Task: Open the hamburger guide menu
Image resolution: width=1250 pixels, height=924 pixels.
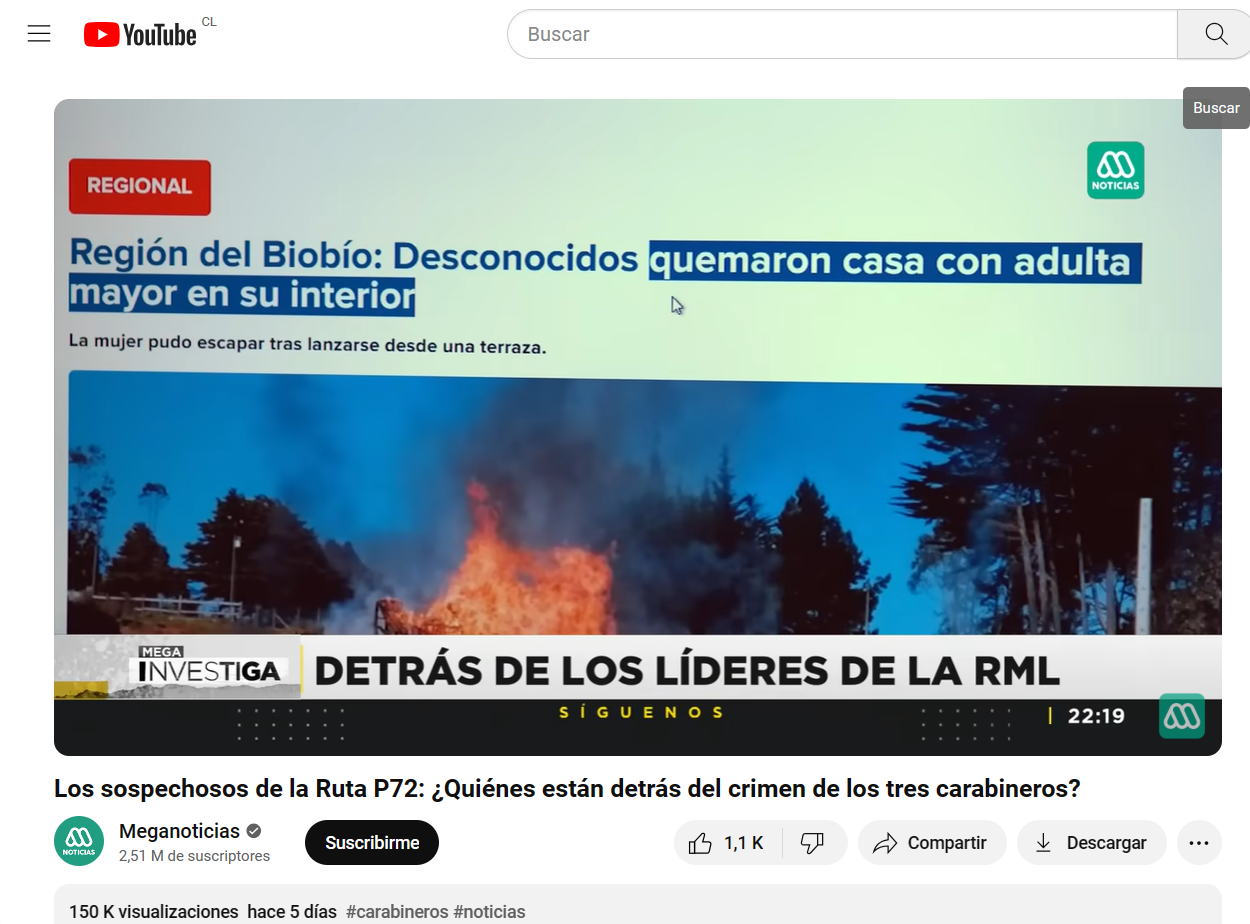Action: click(x=39, y=34)
